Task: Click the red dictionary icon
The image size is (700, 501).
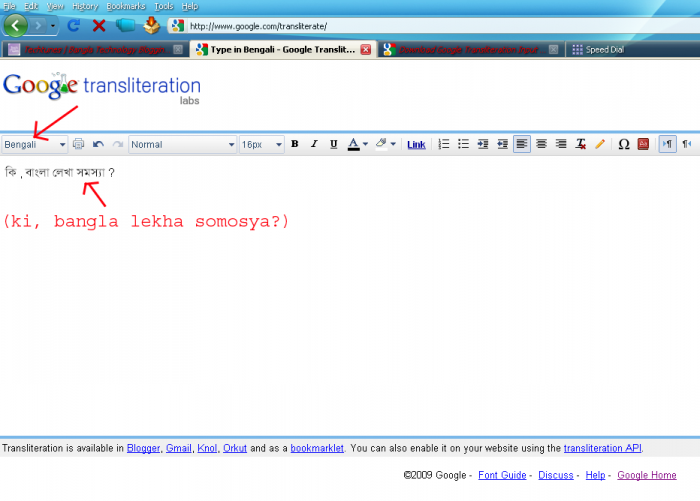Action: tap(643, 144)
